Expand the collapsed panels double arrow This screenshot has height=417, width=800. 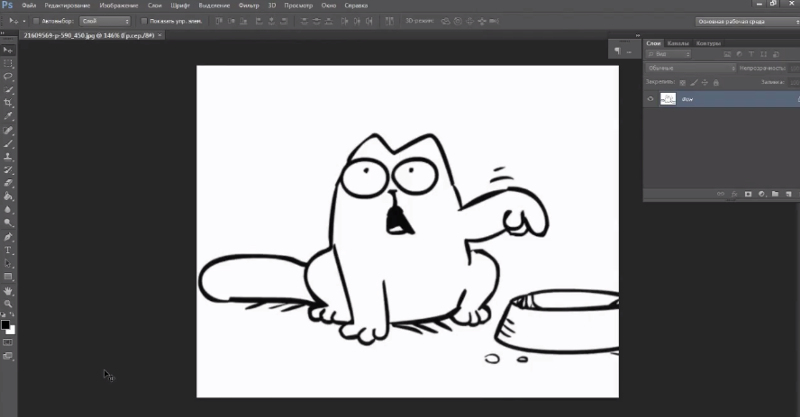(637, 35)
